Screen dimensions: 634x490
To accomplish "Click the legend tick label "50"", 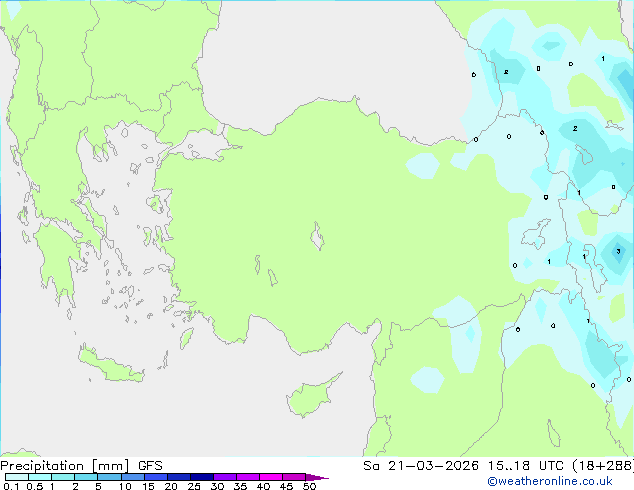I will pyautogui.click(x=309, y=486).
